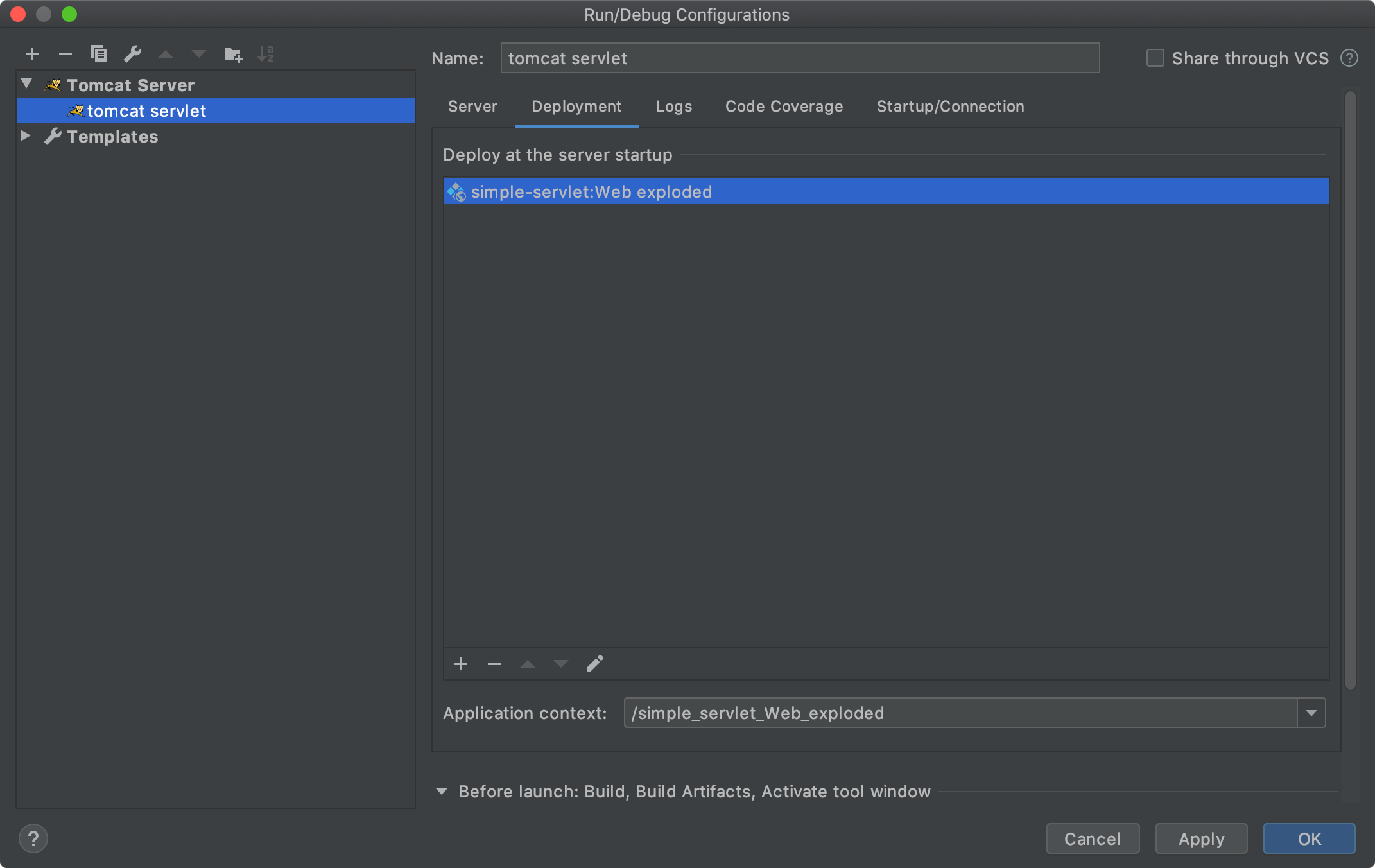Collapse the Tomcat Server tree node
This screenshot has width=1375, height=868.
26,84
